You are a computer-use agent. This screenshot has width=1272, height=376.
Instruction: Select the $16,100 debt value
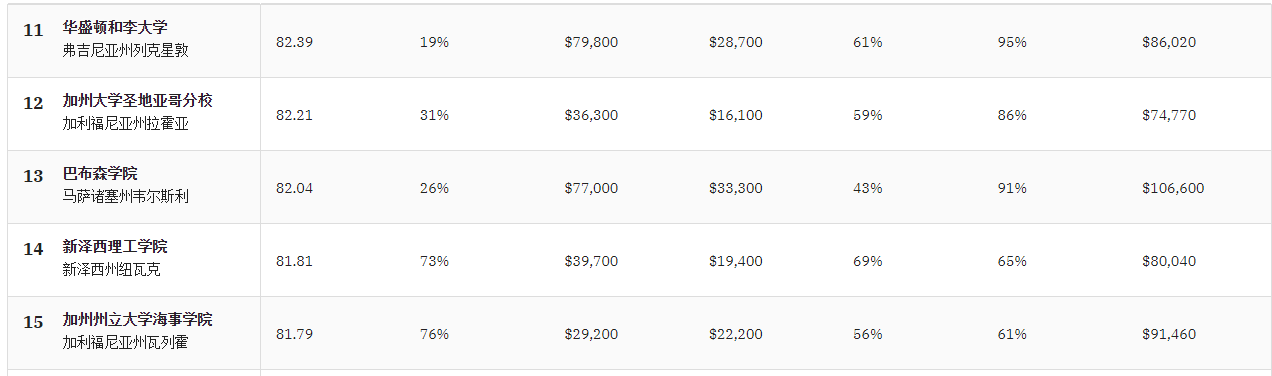click(735, 115)
